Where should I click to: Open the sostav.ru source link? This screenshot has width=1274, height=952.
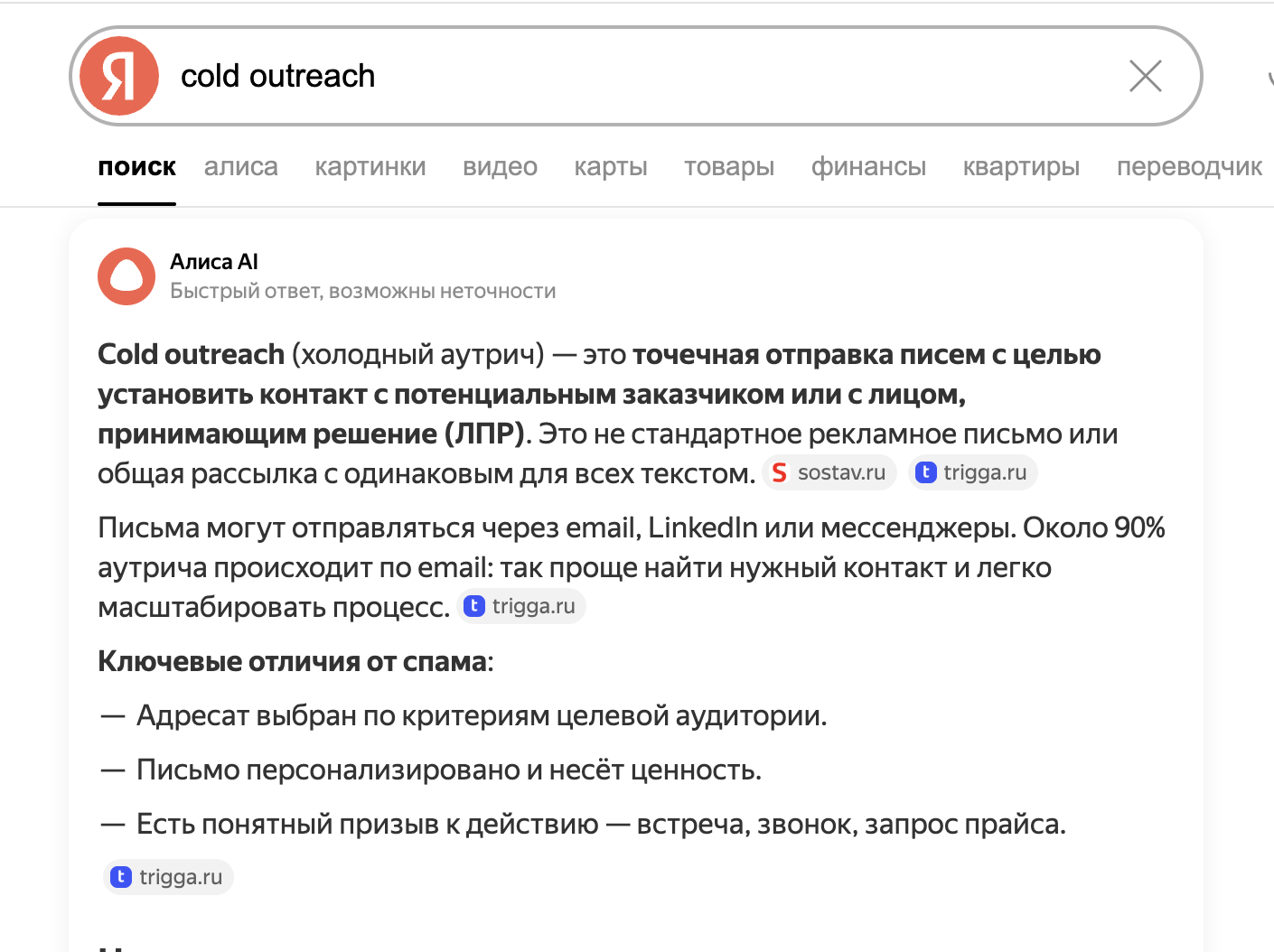tap(829, 472)
